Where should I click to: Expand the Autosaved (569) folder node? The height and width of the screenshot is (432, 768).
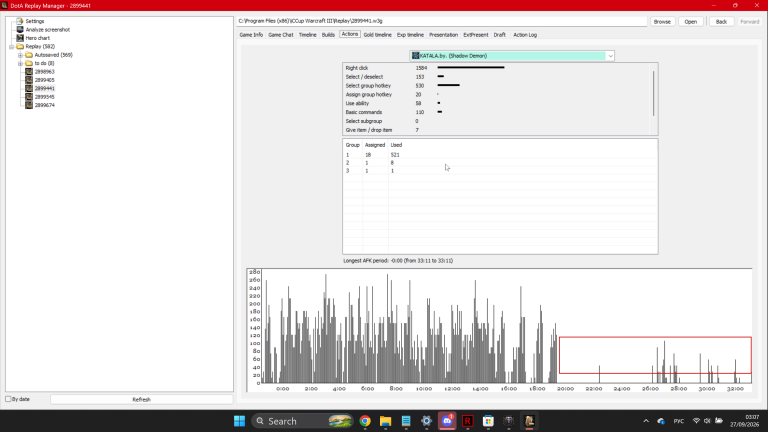tap(20, 55)
